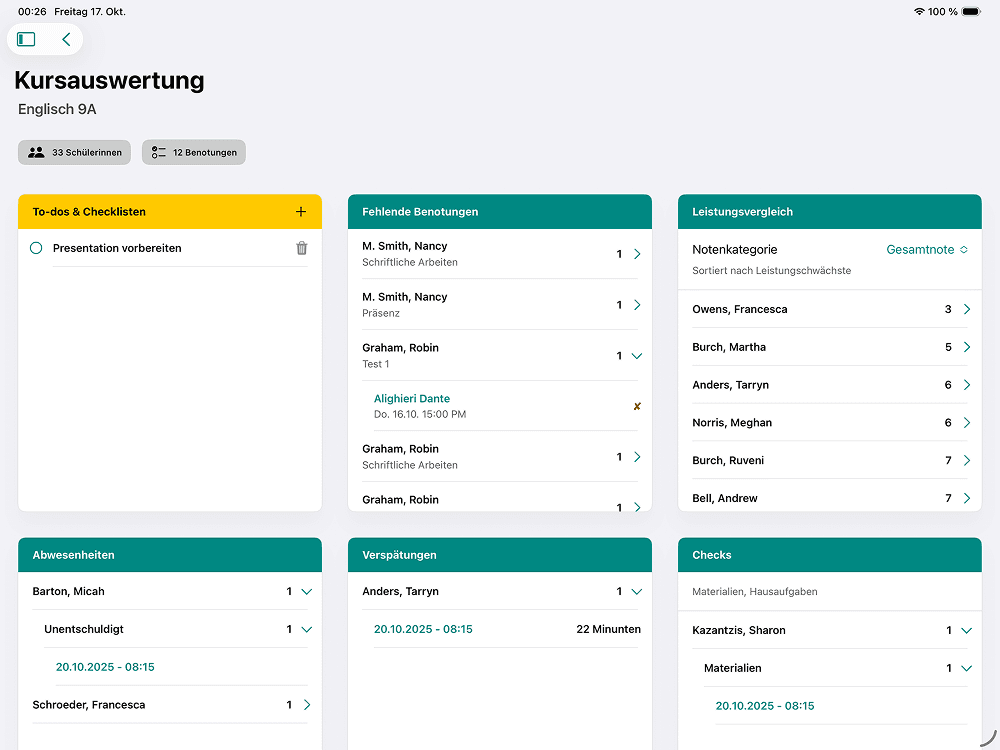Go back using the back chevron
This screenshot has height=750, width=1000.
pyautogui.click(x=66, y=39)
